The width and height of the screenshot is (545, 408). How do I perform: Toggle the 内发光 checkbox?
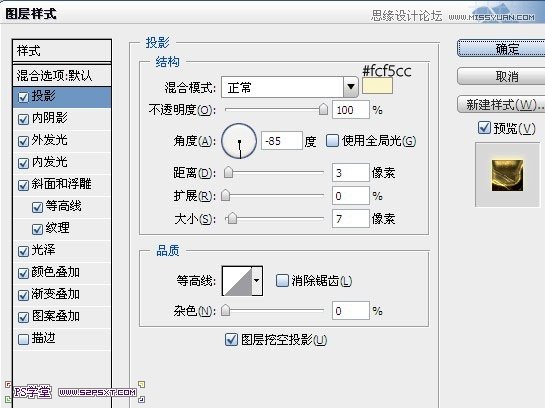tap(23, 163)
